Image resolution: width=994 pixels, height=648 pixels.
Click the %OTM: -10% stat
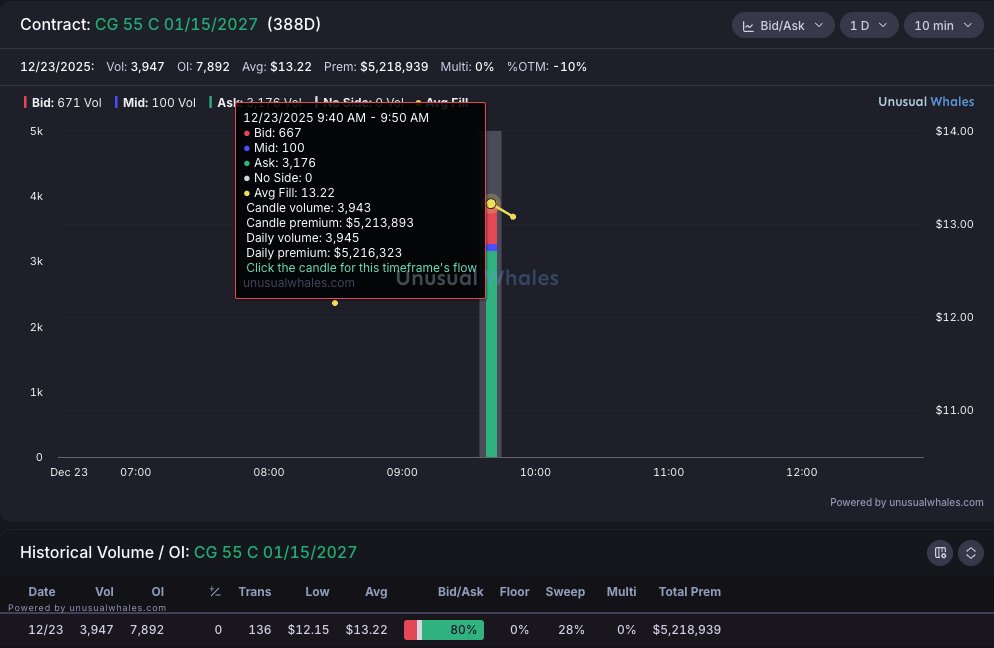(546, 67)
